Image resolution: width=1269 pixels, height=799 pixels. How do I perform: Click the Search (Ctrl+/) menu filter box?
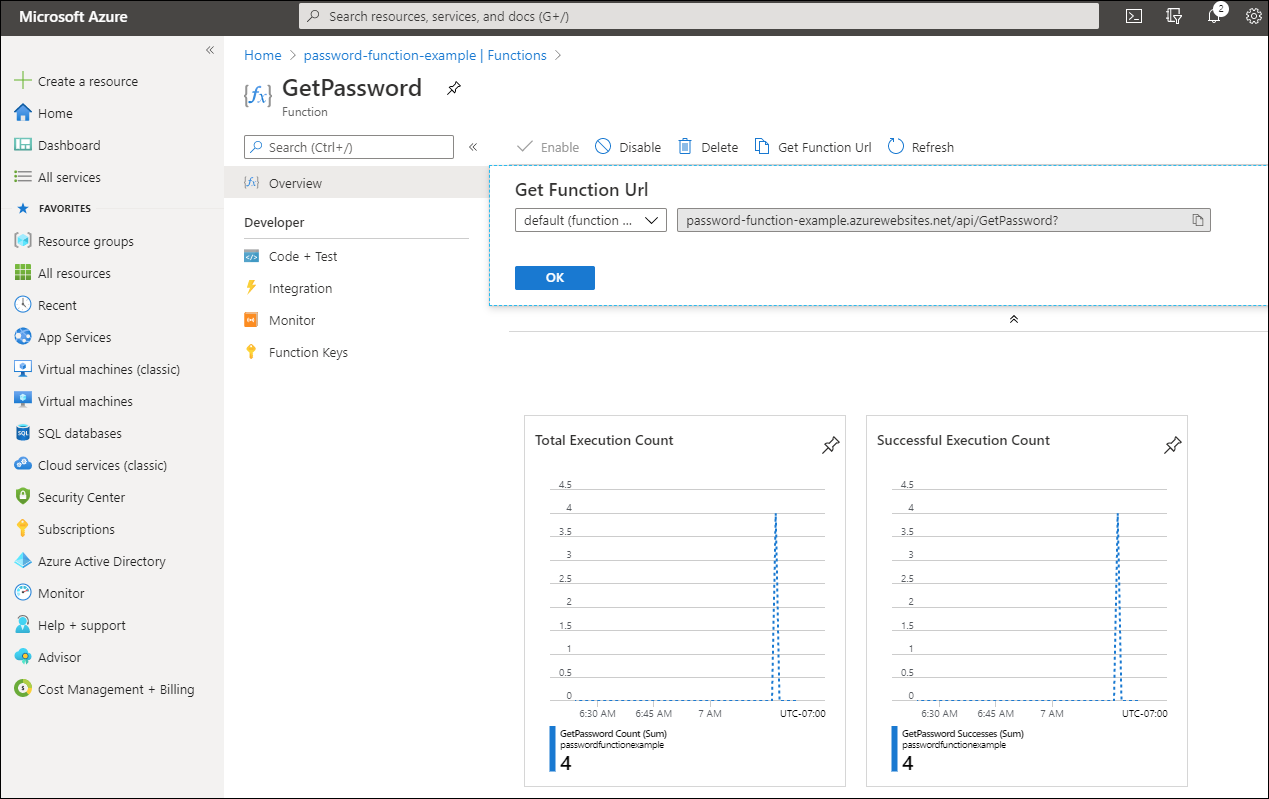(349, 147)
